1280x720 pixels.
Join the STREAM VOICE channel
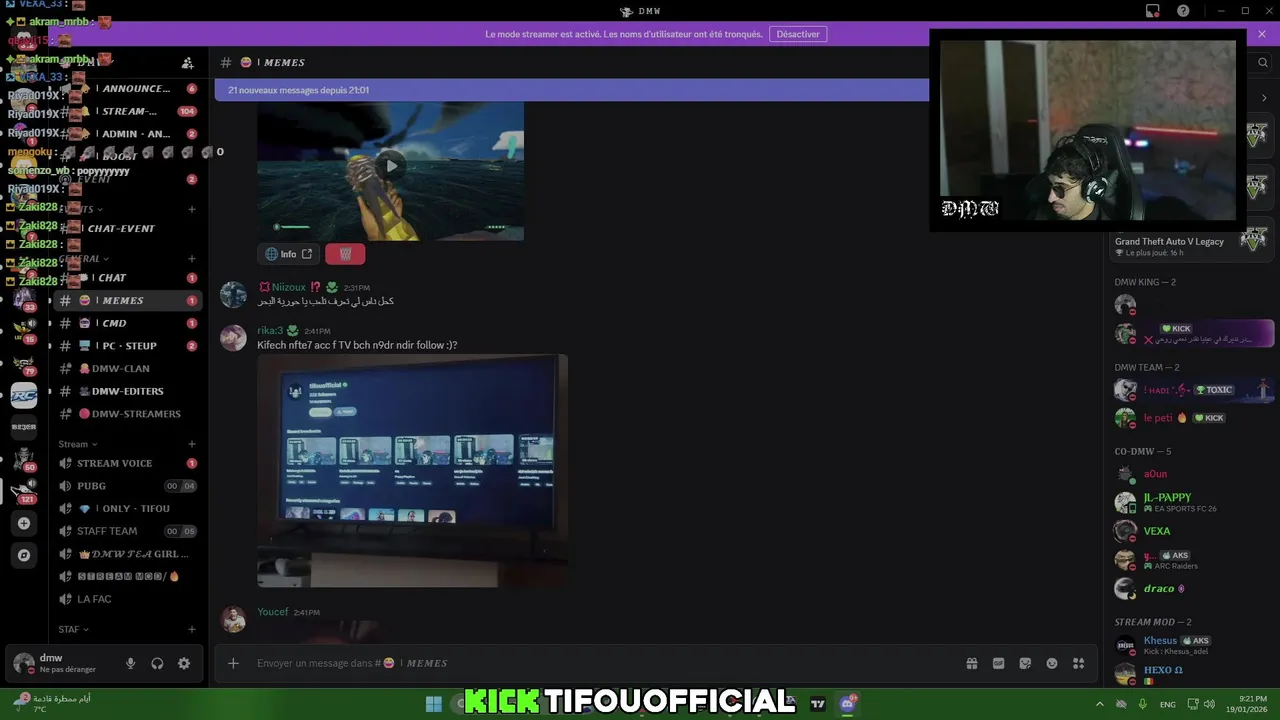(129, 463)
